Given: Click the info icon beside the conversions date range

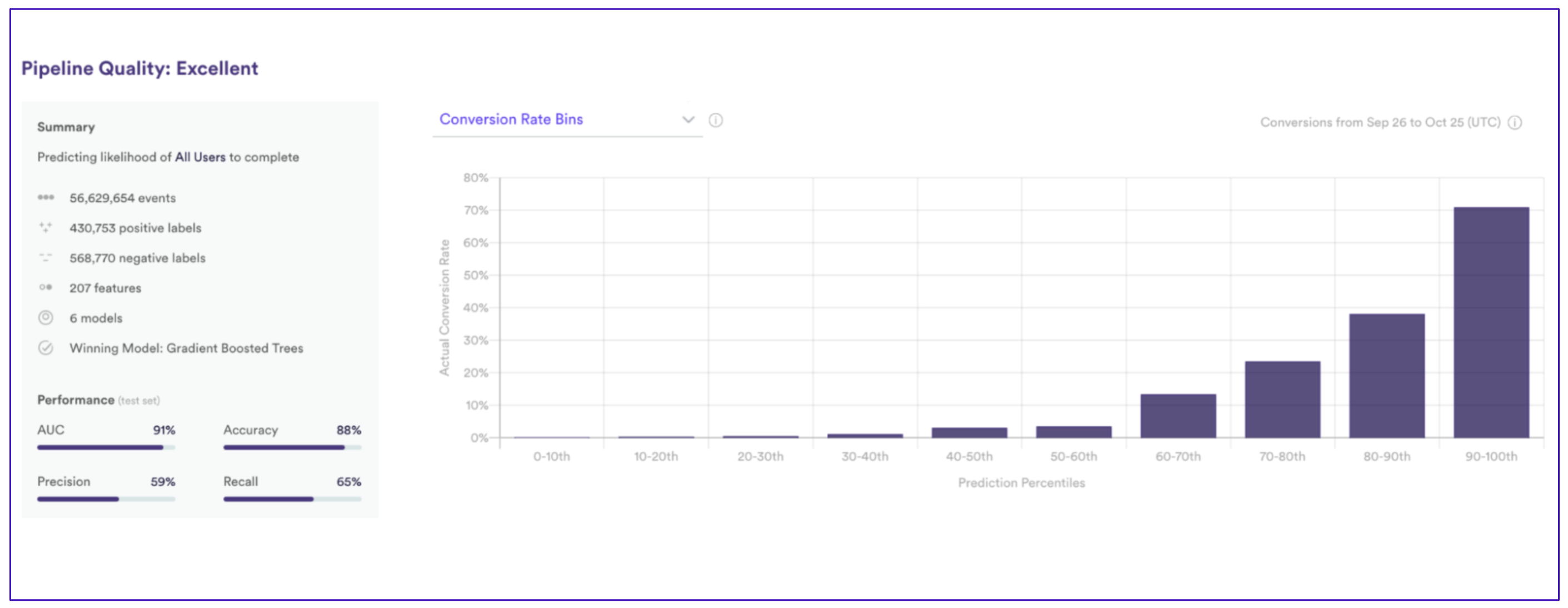Looking at the screenshot, I should [x=1515, y=122].
